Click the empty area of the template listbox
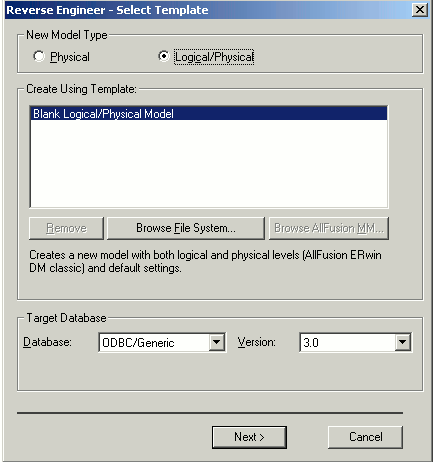Image resolution: width=433 pixels, height=462 pixels. click(209, 163)
